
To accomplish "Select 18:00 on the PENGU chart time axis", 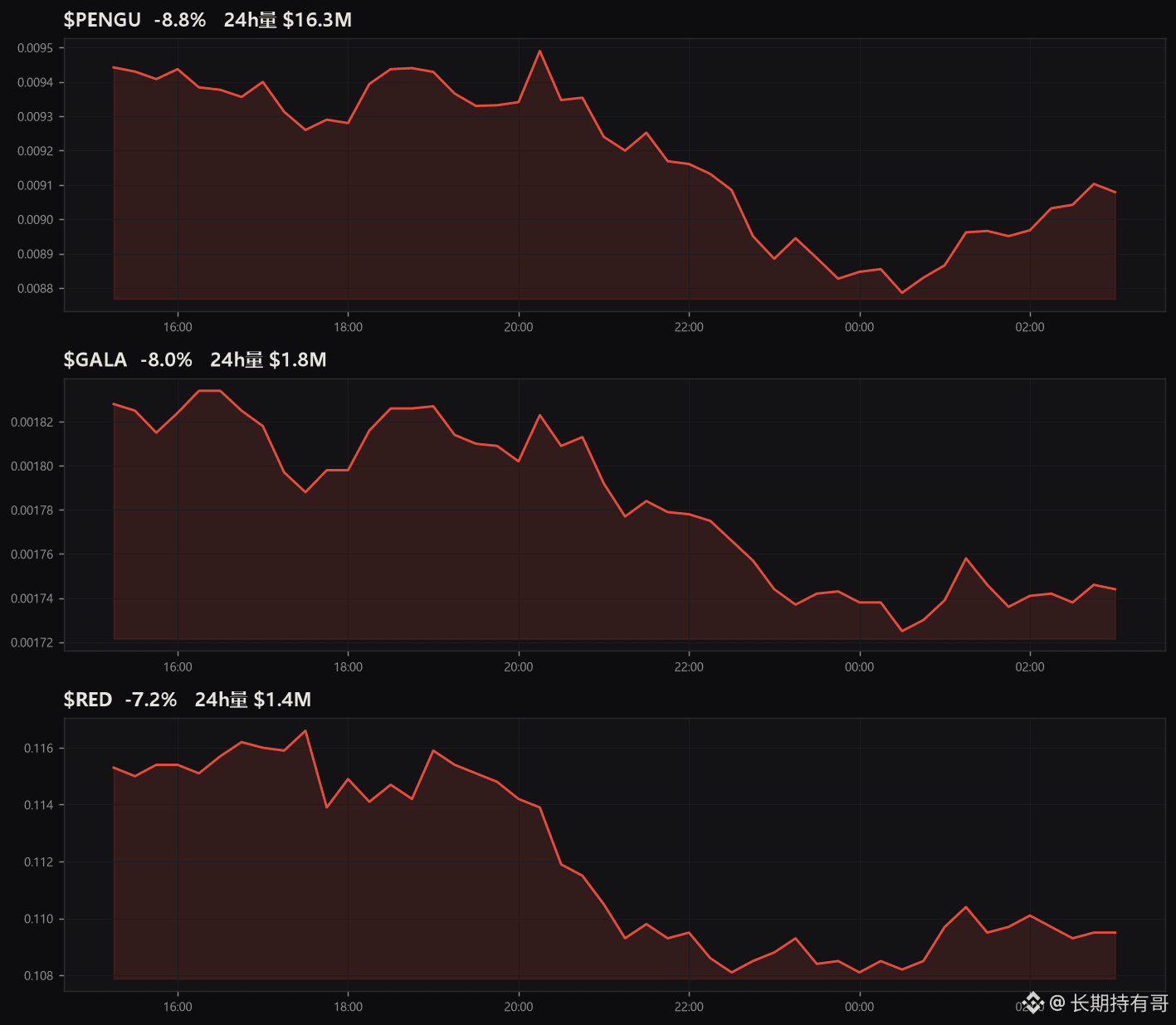I will tap(348, 327).
